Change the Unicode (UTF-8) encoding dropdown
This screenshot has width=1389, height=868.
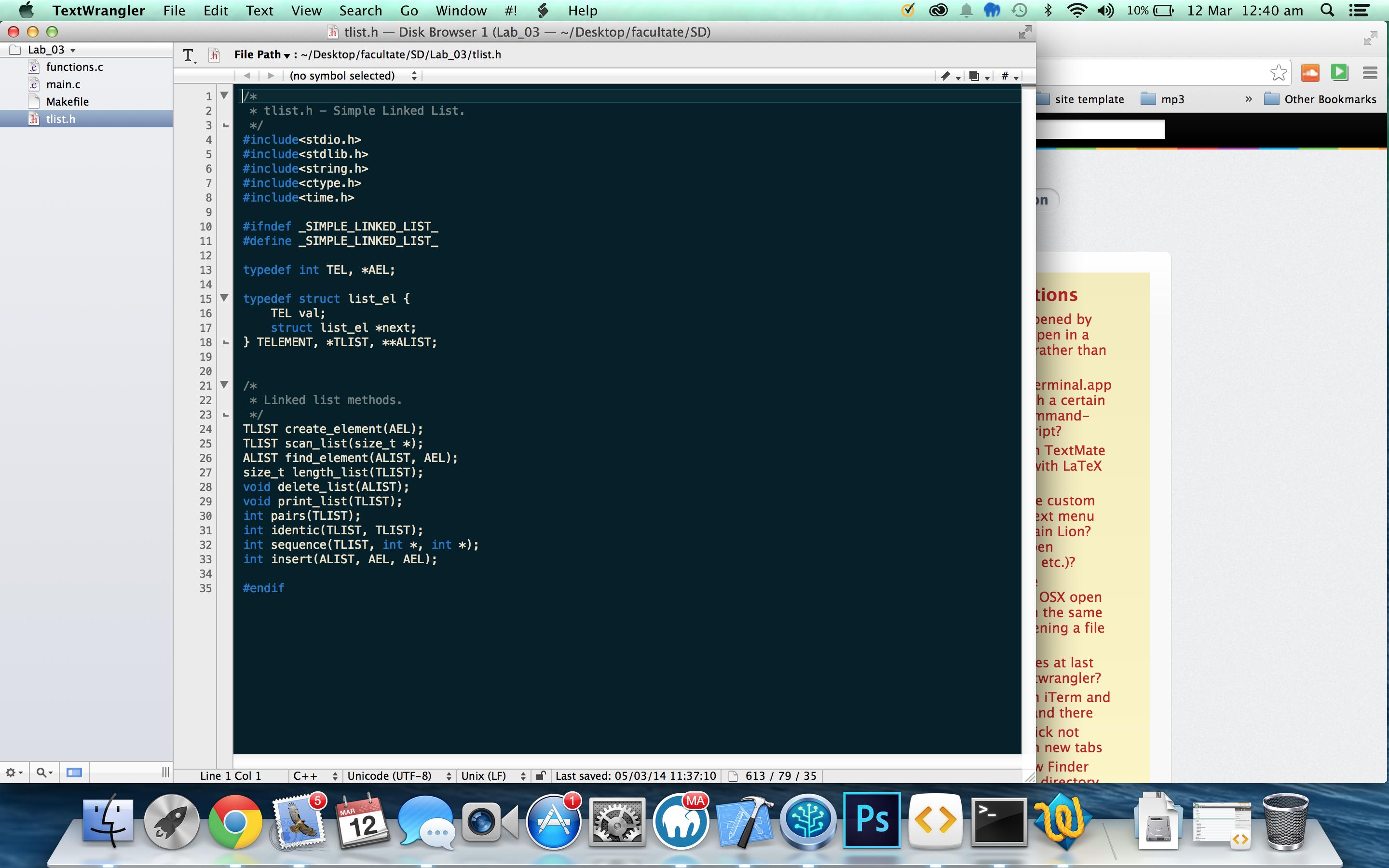(x=399, y=776)
